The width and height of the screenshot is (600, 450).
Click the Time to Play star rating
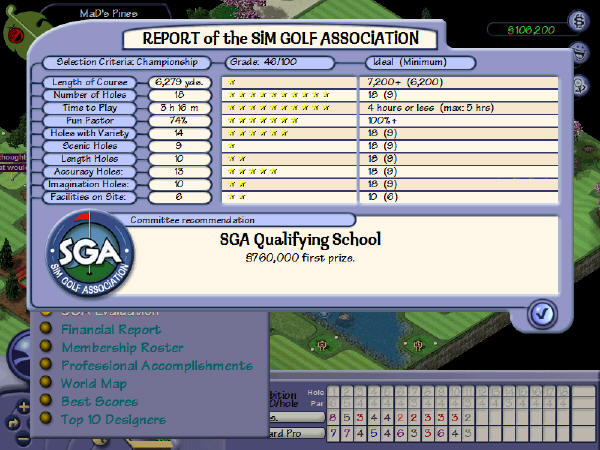[x=279, y=108]
